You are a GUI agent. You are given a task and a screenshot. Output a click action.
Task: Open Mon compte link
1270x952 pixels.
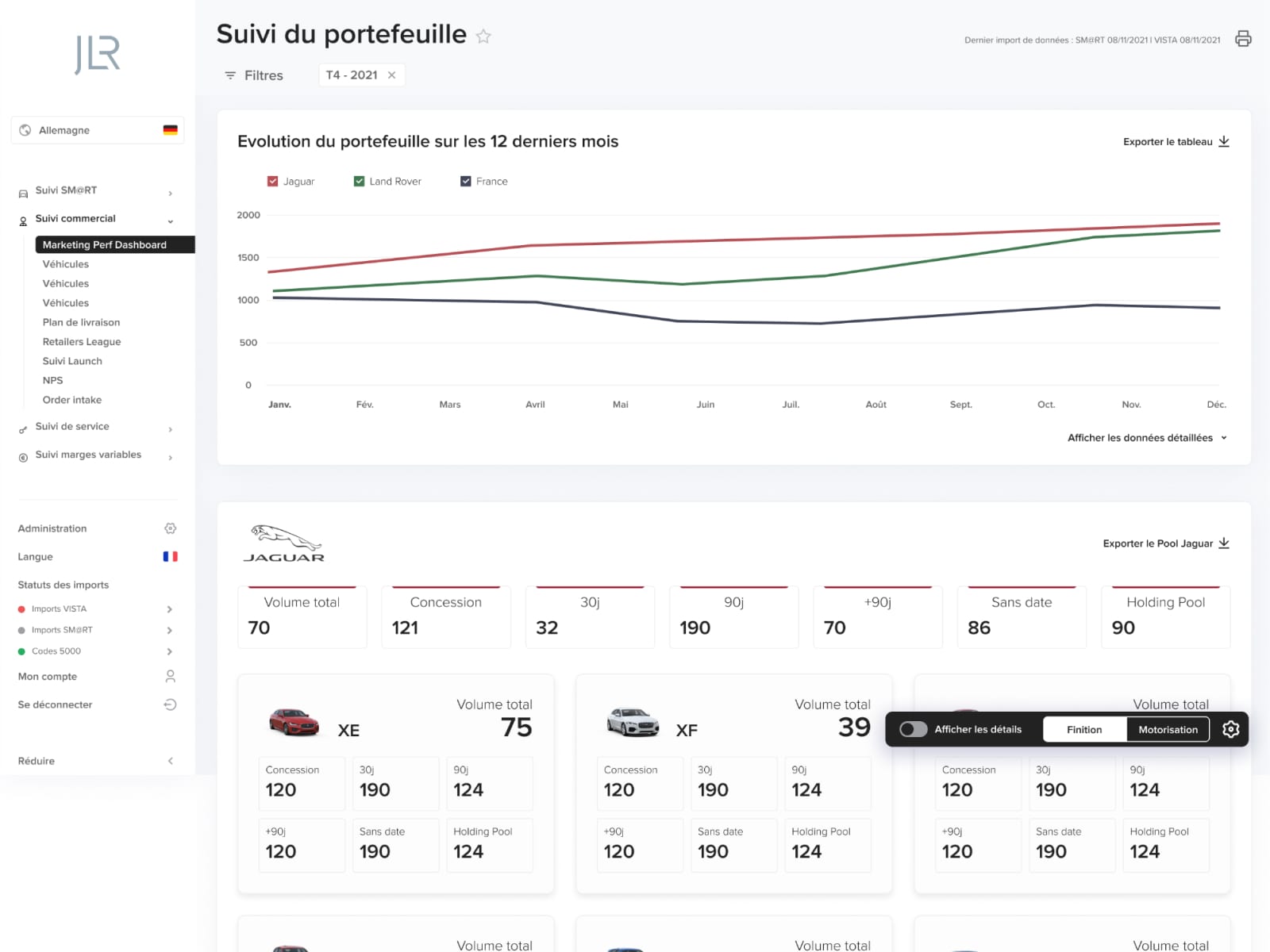point(48,677)
